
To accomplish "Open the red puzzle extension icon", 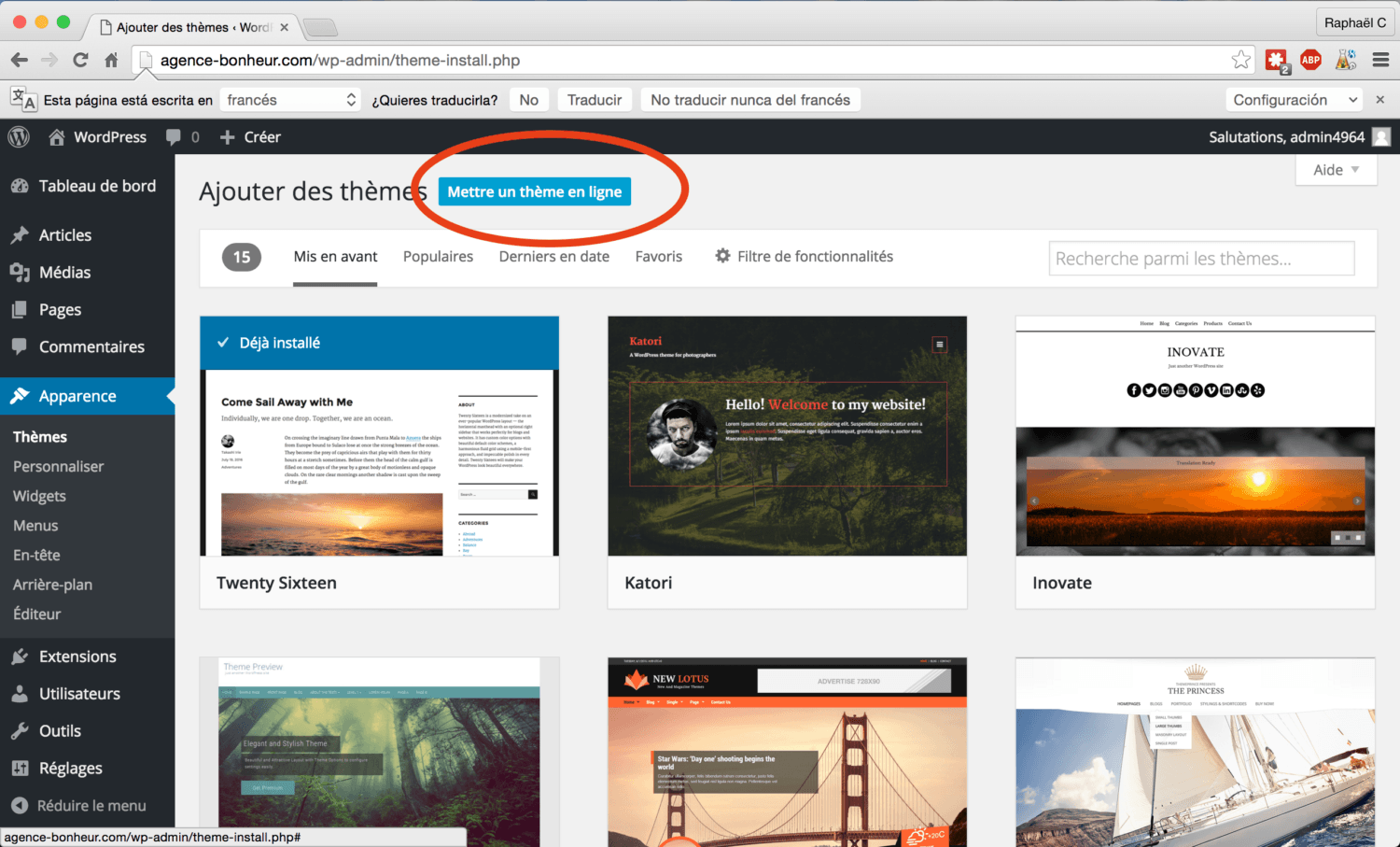I will (x=1276, y=61).
